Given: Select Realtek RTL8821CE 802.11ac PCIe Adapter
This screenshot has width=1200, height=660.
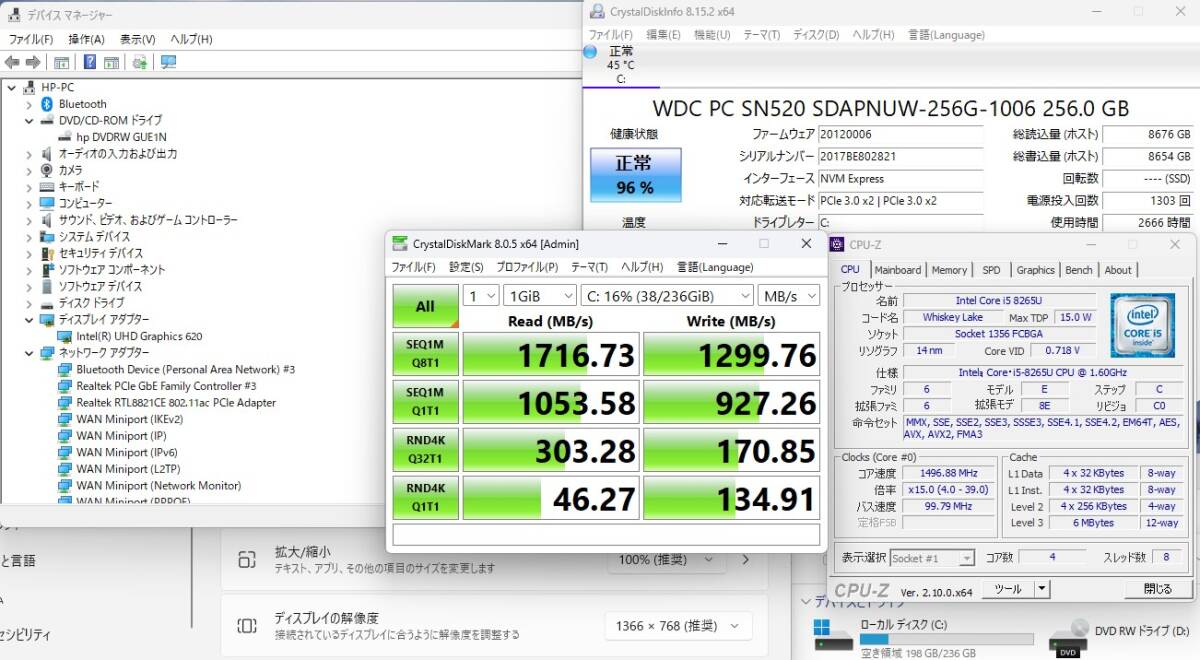Looking at the screenshot, I should 176,403.
